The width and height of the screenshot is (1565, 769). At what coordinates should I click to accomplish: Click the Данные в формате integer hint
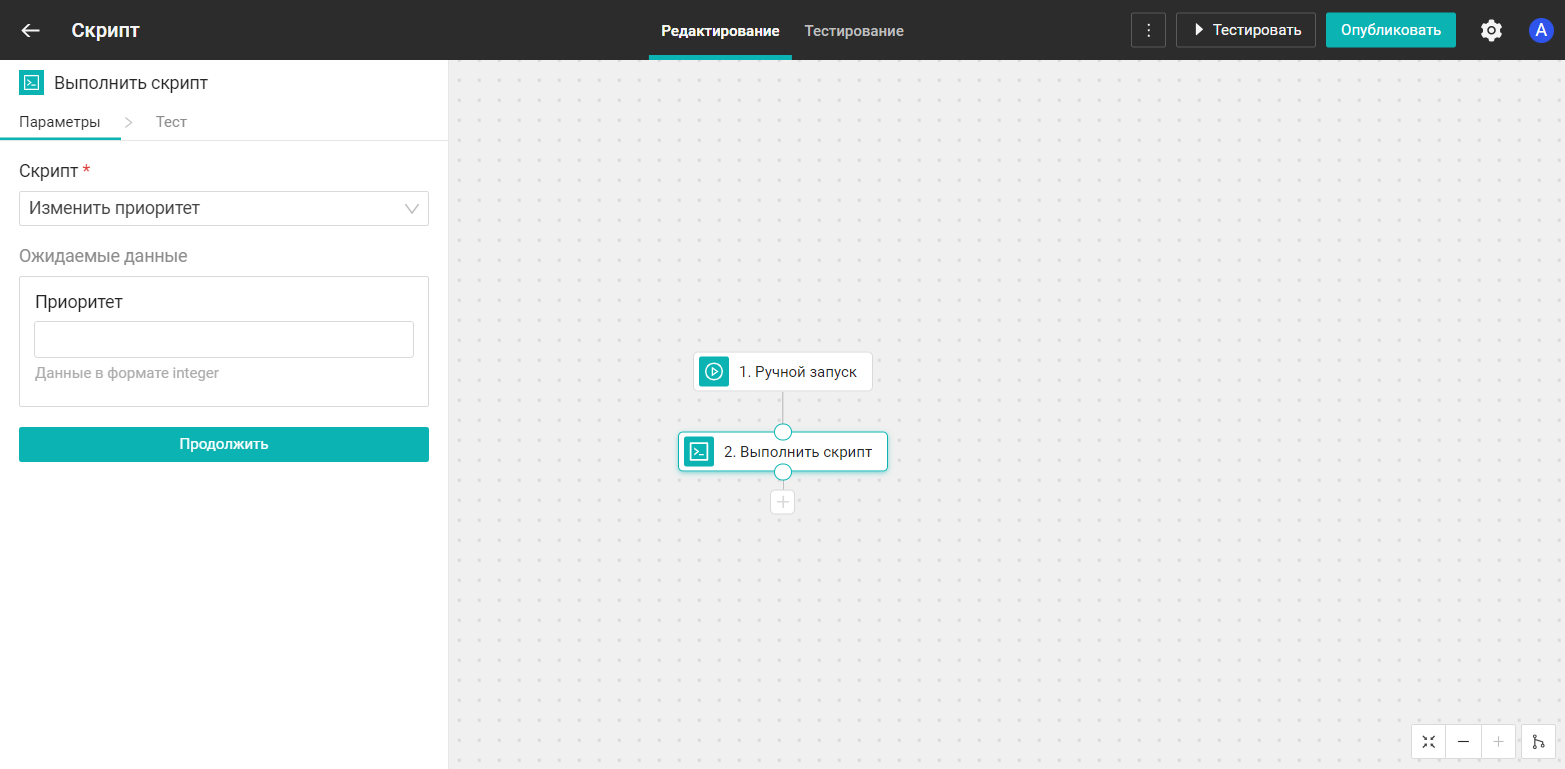click(x=127, y=373)
